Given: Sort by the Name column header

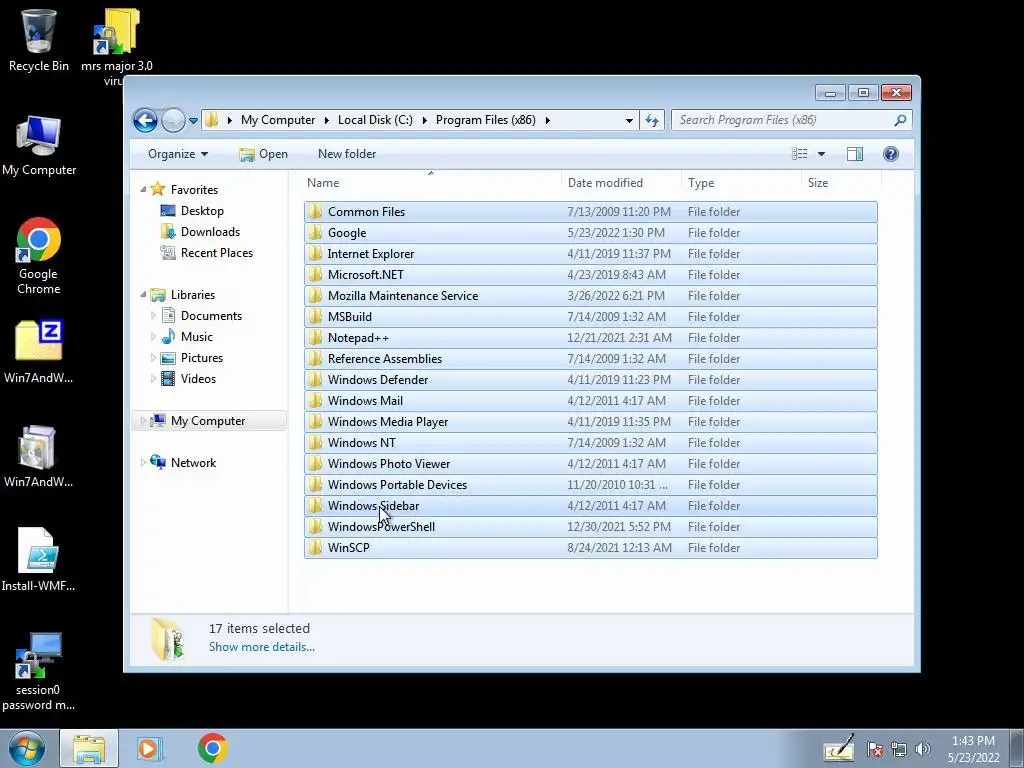Looking at the screenshot, I should pyautogui.click(x=431, y=183).
